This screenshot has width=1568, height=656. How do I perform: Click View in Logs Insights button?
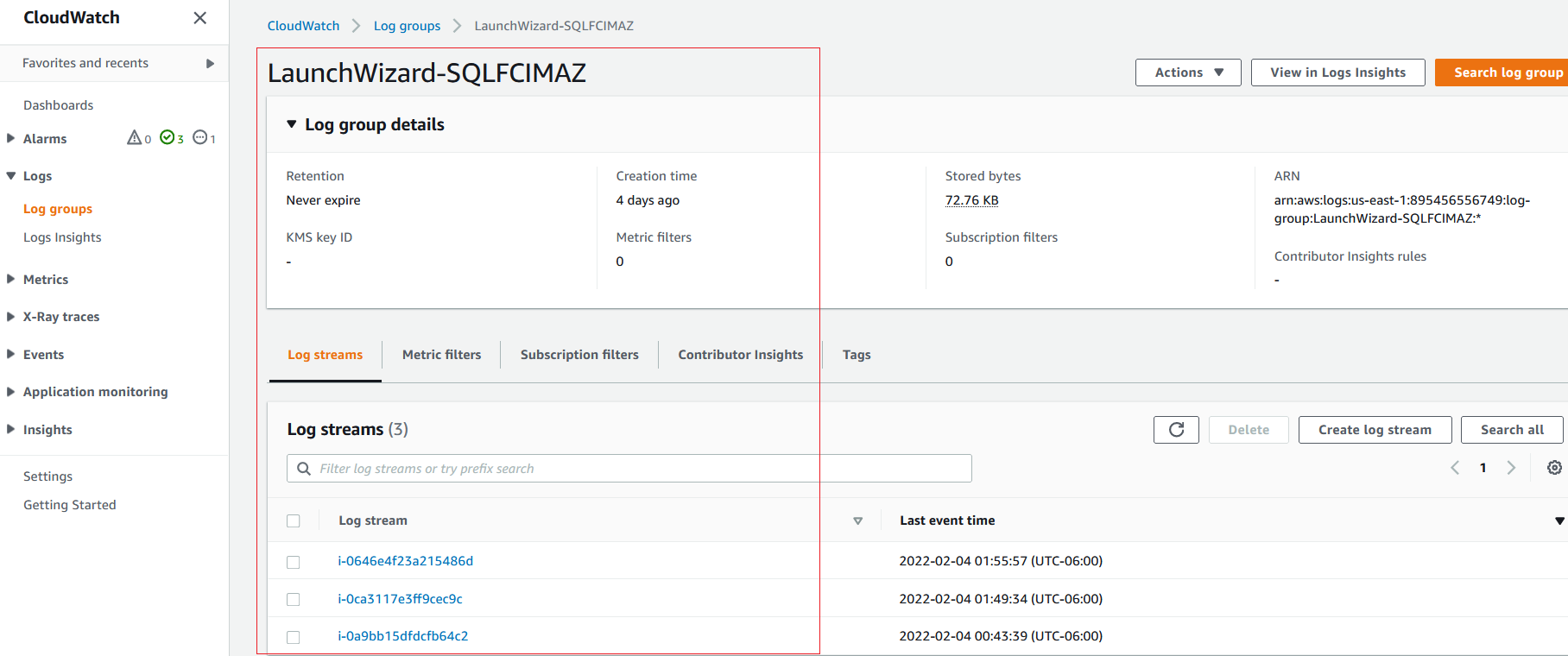[1337, 73]
